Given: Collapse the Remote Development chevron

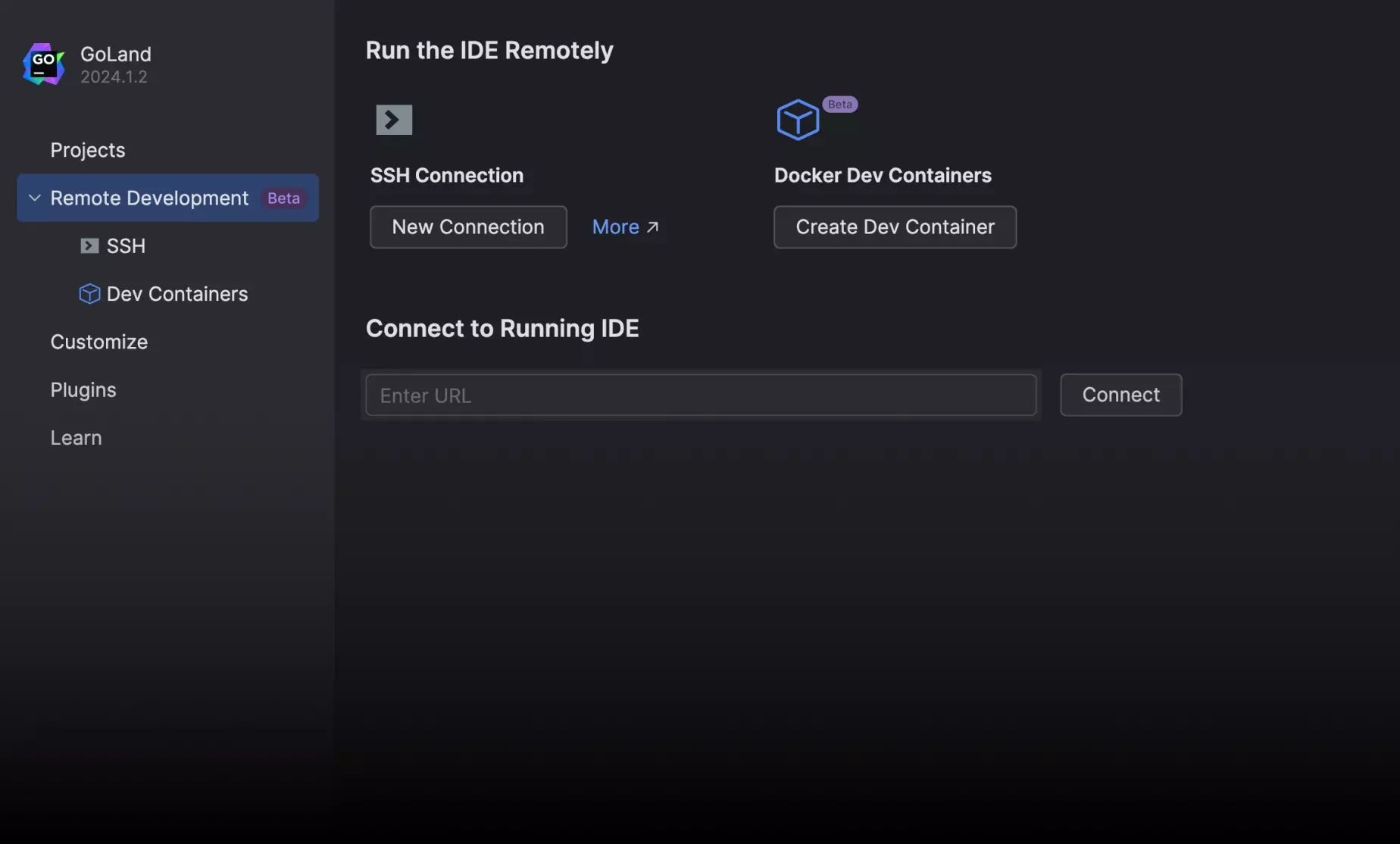Looking at the screenshot, I should coord(34,198).
